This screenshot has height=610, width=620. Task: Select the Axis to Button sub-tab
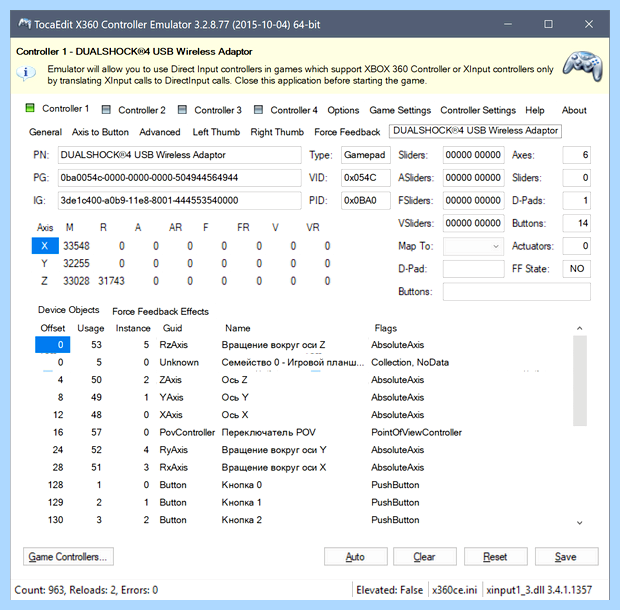pyautogui.click(x=100, y=132)
